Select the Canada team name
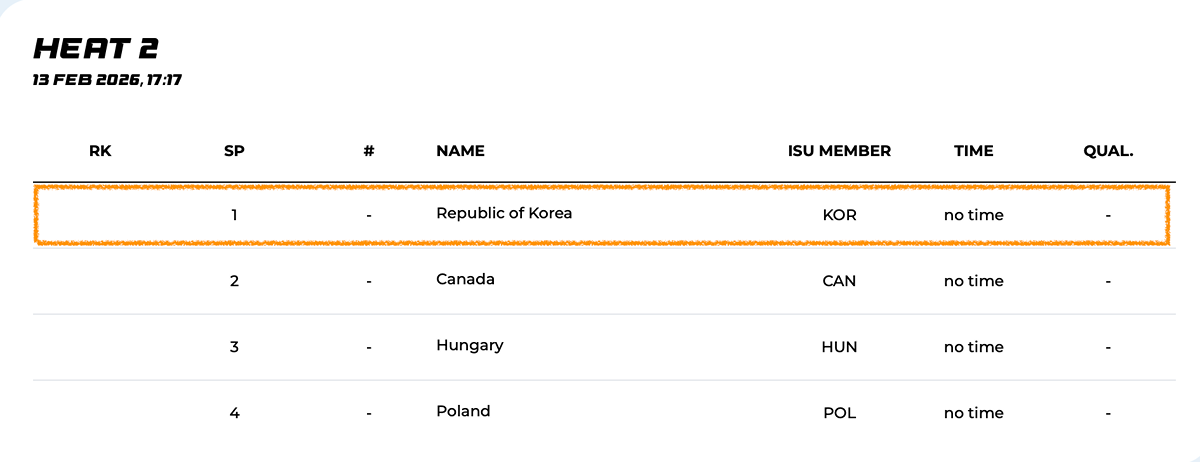 coord(465,279)
